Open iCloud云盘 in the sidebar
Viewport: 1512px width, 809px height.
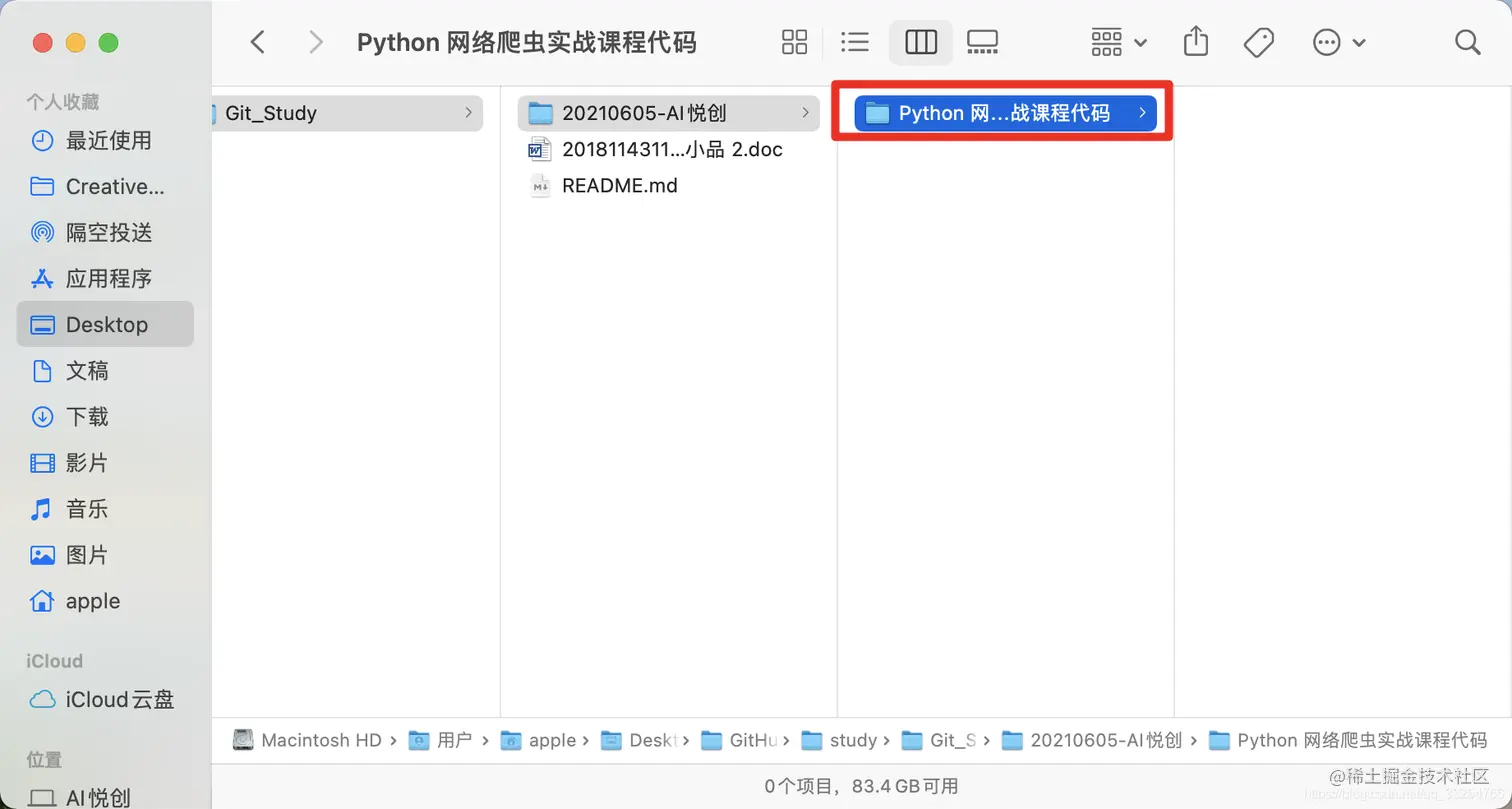coord(105,699)
